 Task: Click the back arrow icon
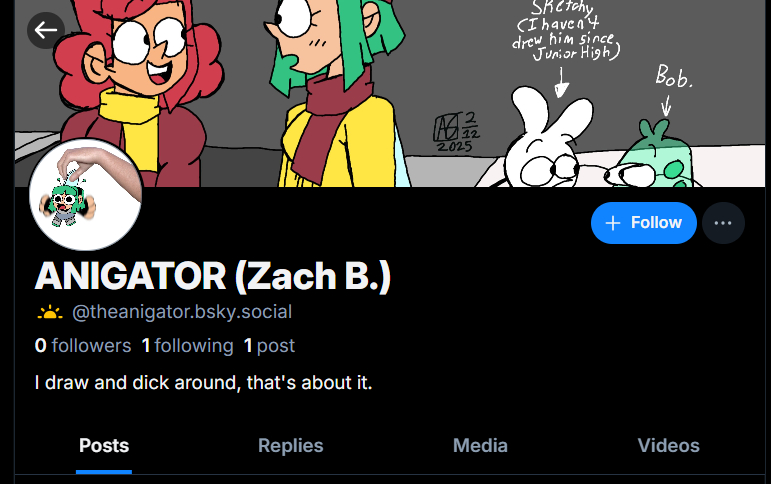point(46,30)
